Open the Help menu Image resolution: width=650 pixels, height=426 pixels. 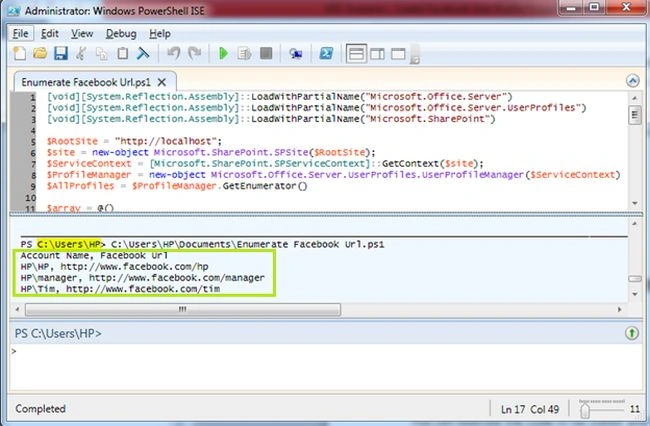[160, 34]
